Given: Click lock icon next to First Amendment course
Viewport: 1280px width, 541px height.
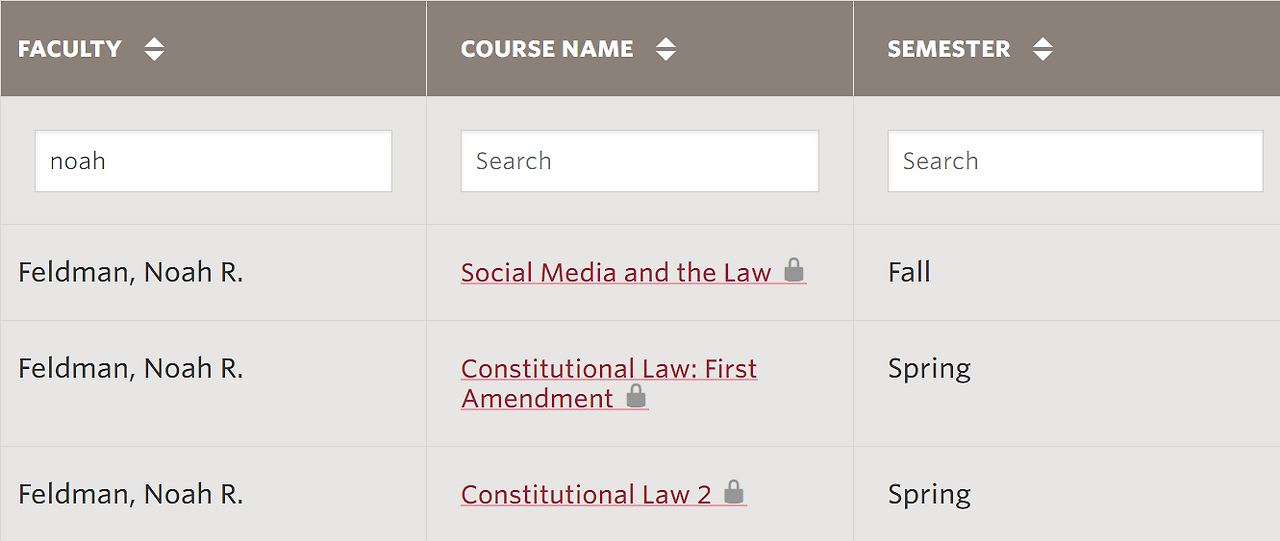Looking at the screenshot, I should (x=636, y=396).
